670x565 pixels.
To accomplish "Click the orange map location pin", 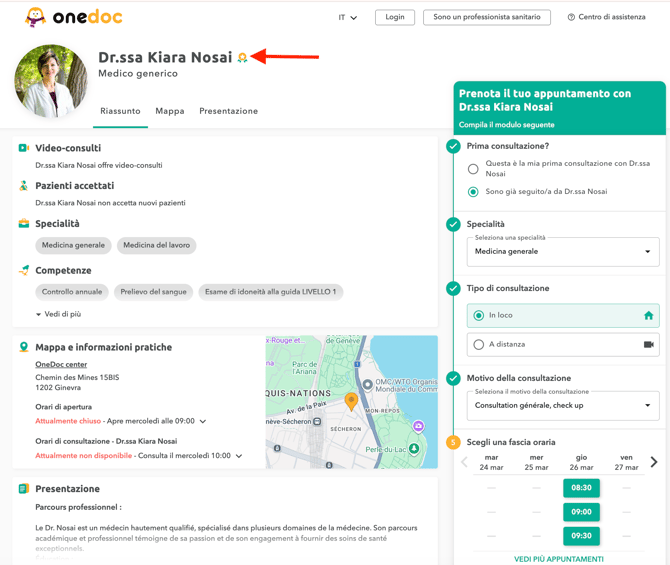I will coord(351,400).
